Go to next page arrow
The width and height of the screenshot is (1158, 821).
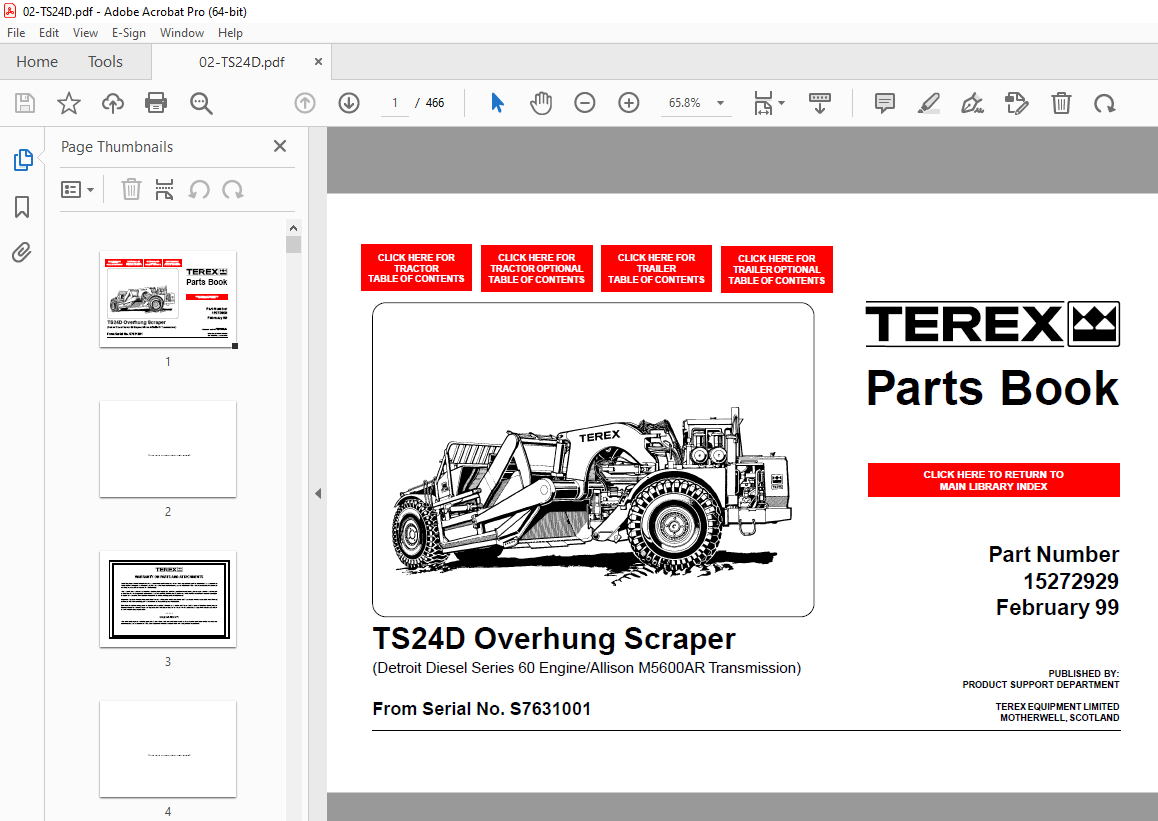point(349,103)
